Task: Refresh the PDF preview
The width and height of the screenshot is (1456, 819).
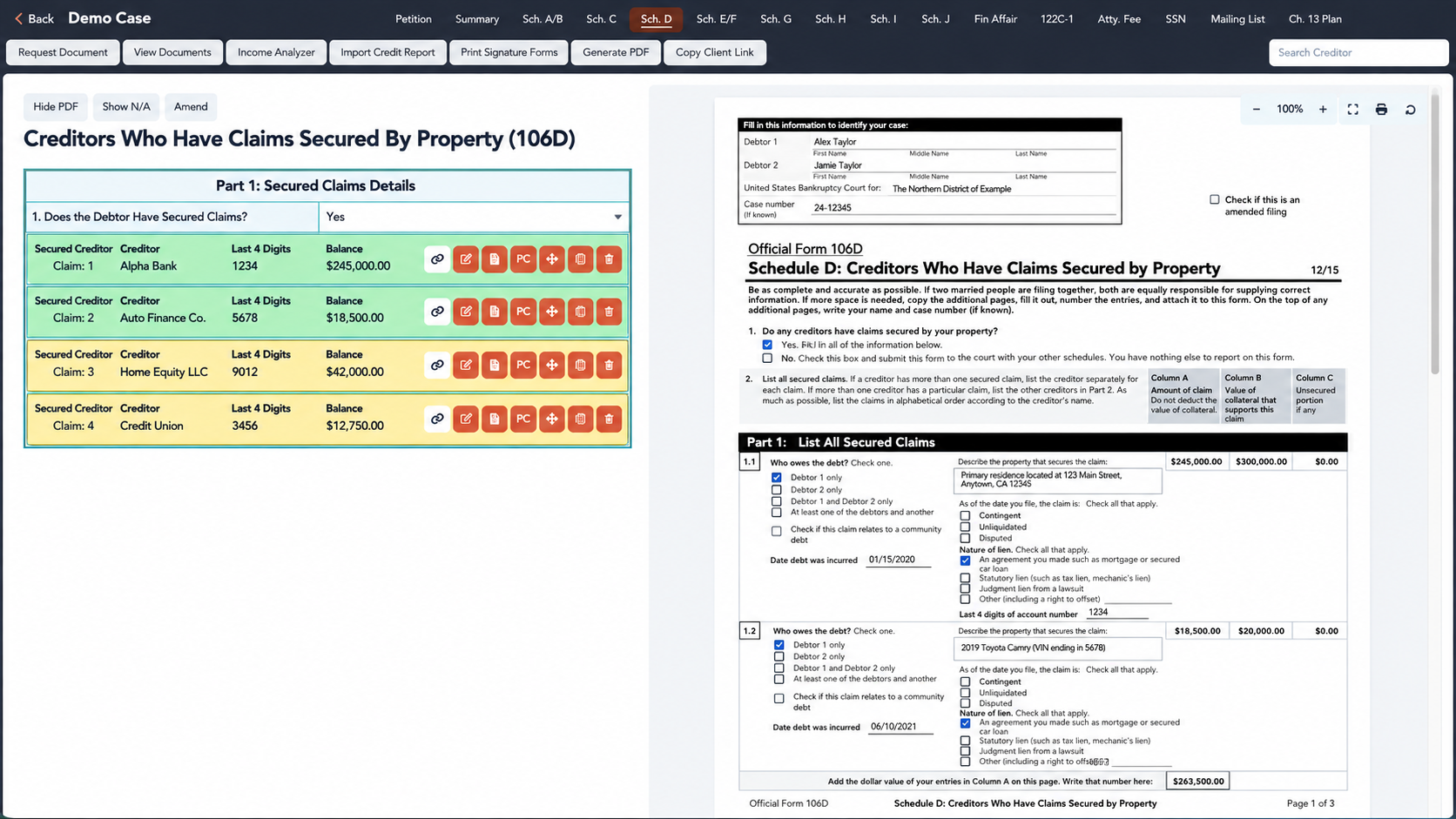Action: coord(1410,110)
